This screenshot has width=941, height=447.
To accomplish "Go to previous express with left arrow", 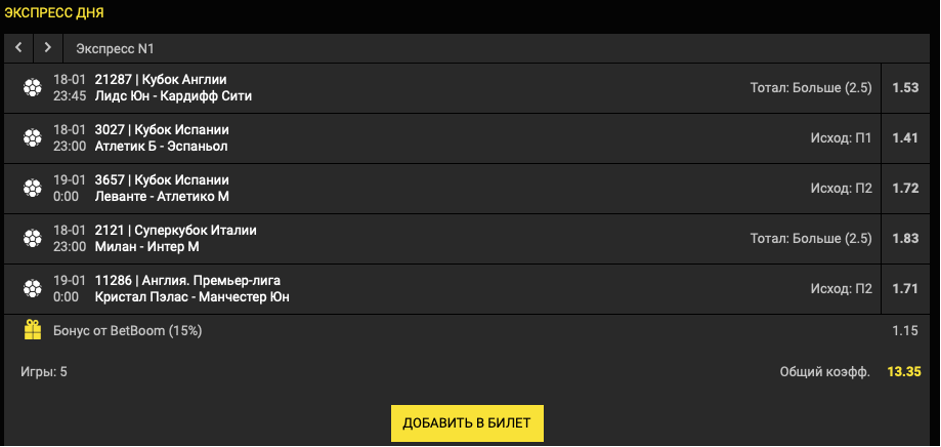I will tap(18, 48).
